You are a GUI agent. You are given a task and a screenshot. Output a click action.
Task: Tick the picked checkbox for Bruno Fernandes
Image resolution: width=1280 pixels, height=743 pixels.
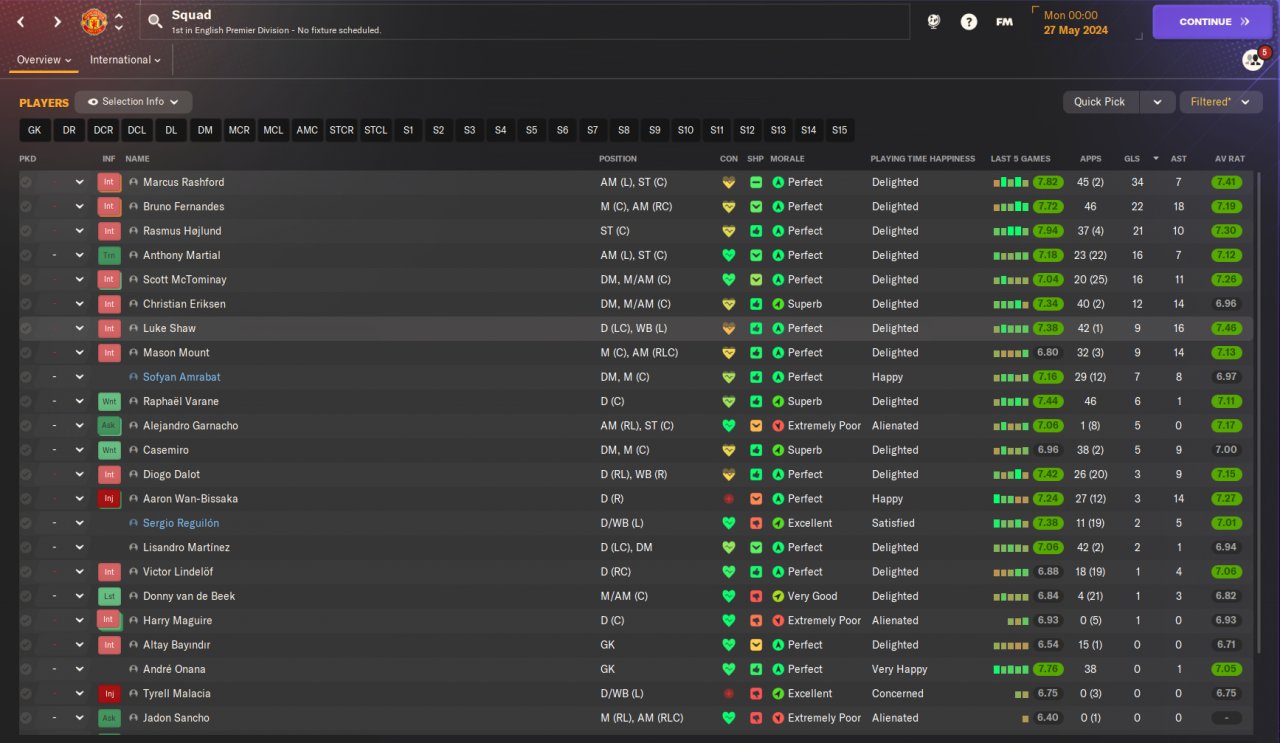(26, 206)
